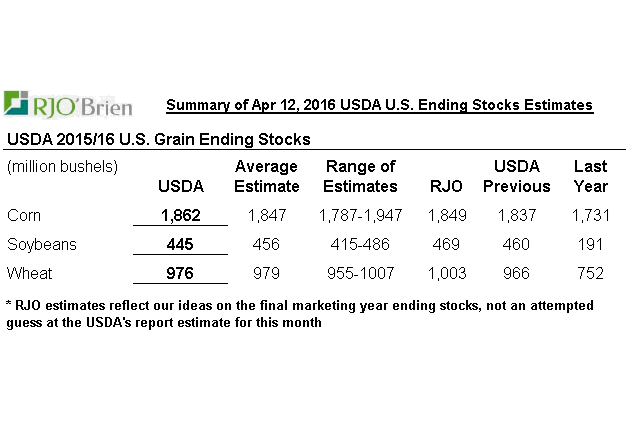The width and height of the screenshot is (630, 430).
Task: Click the Range of Estimates column header
Action: (361, 176)
